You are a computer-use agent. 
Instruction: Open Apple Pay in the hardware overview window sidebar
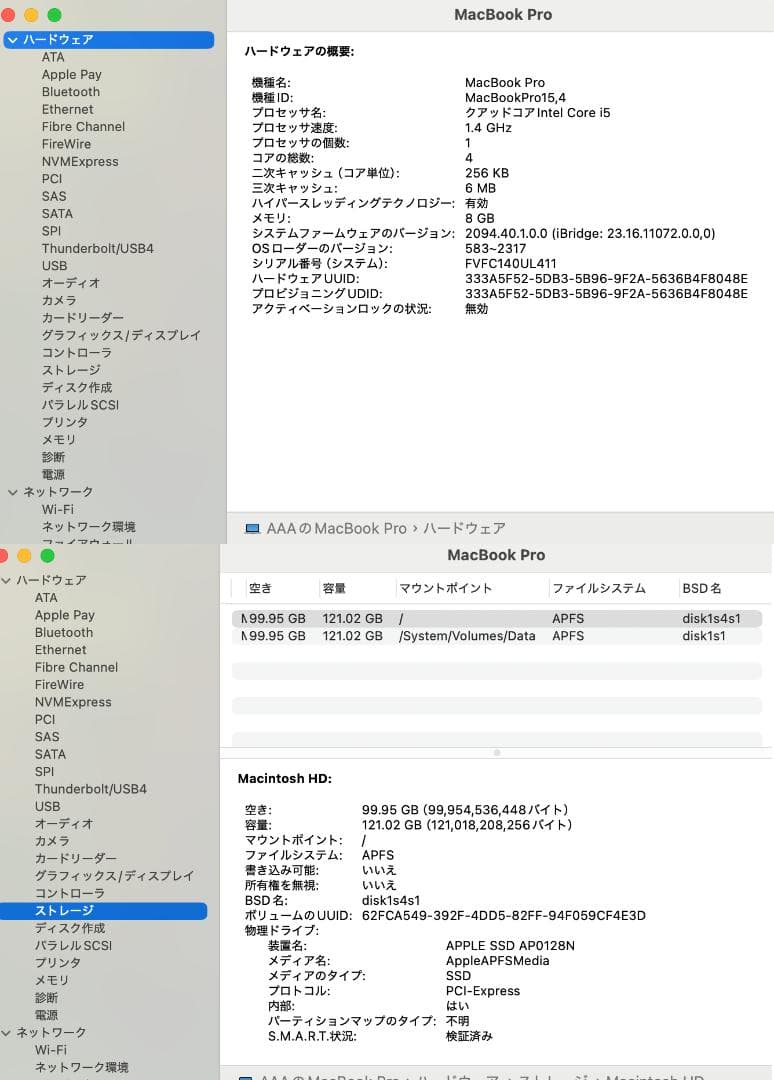[72, 74]
